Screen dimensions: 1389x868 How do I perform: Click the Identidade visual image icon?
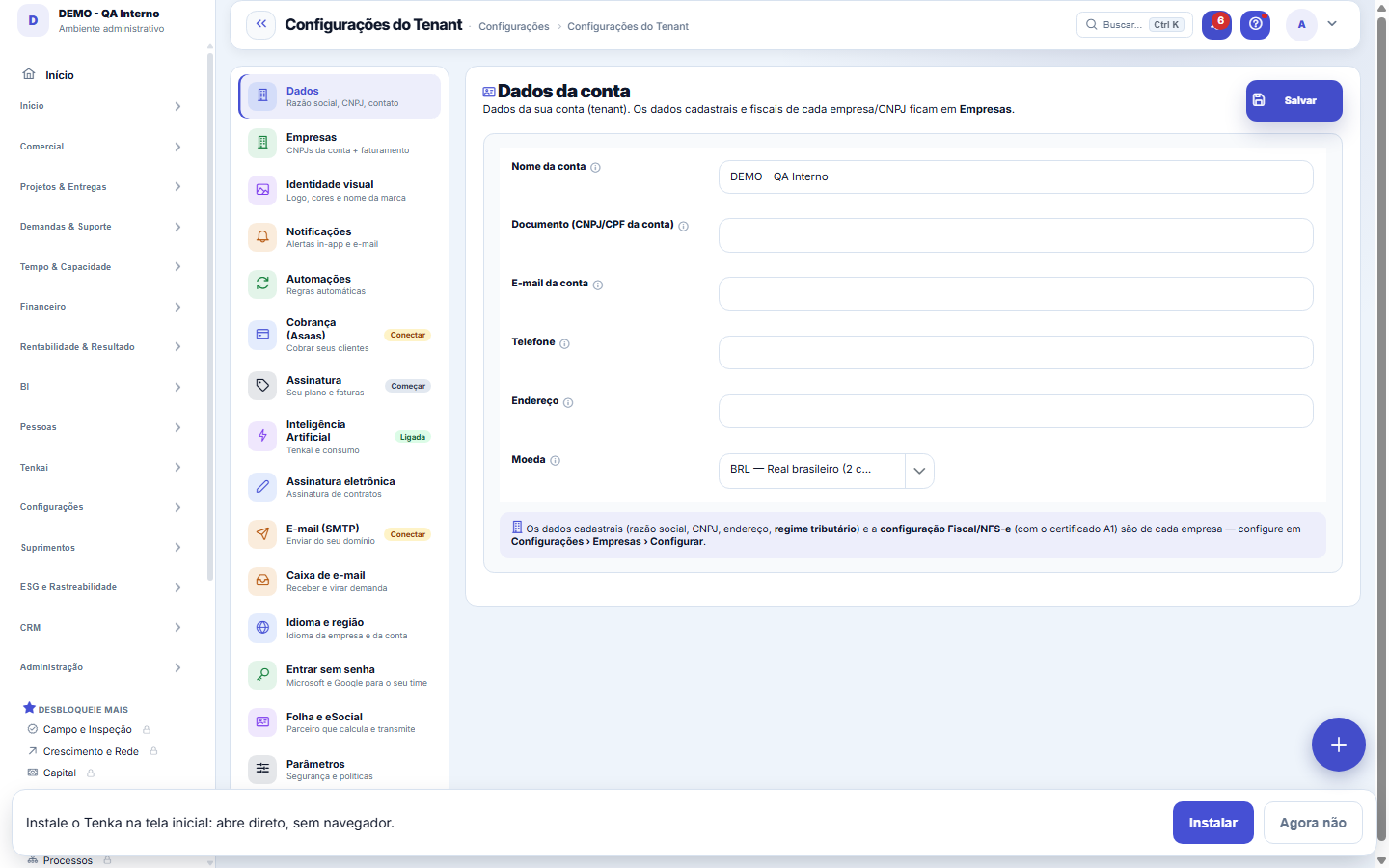pyautogui.click(x=262, y=190)
